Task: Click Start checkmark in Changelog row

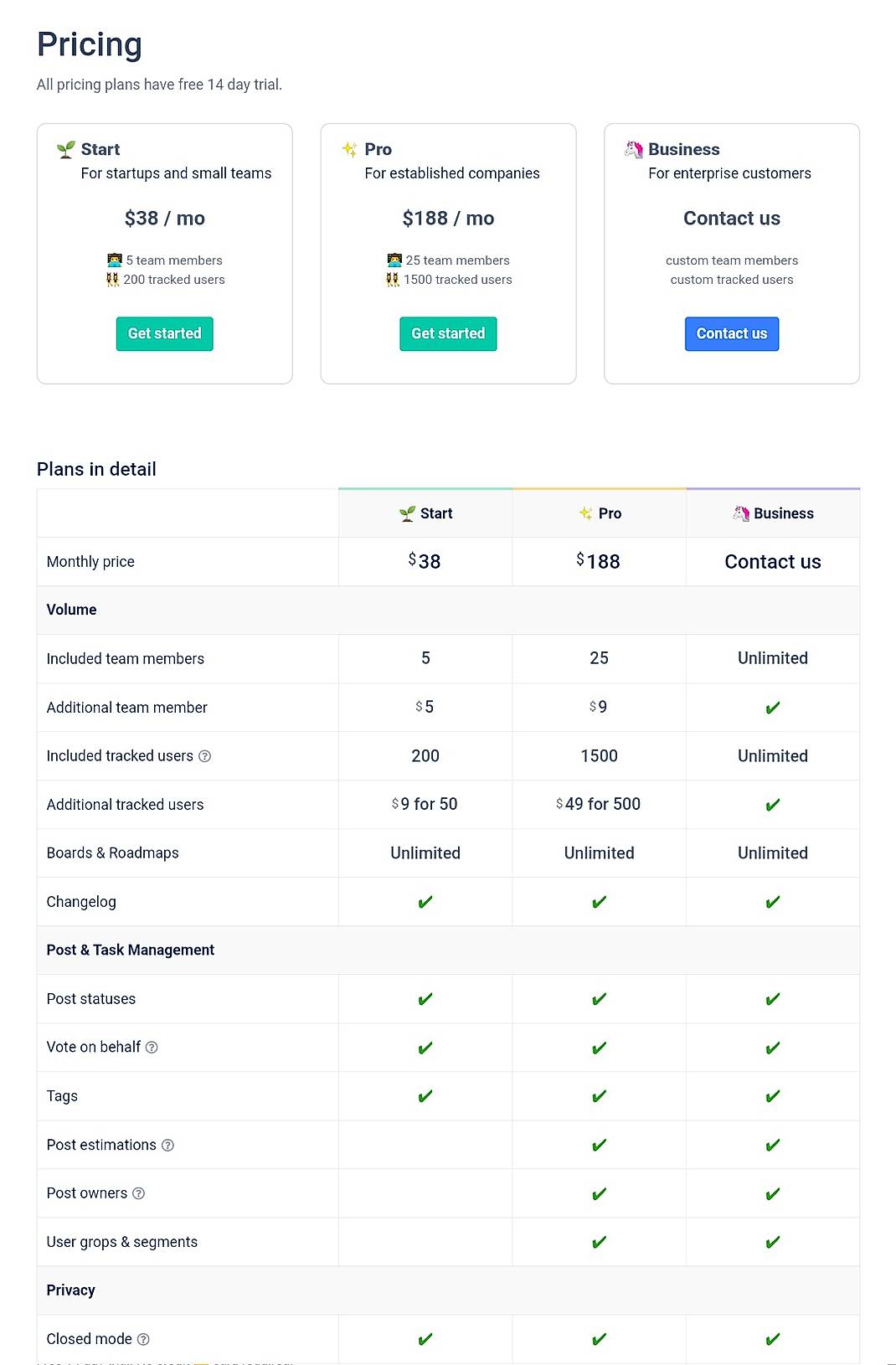Action: point(425,903)
